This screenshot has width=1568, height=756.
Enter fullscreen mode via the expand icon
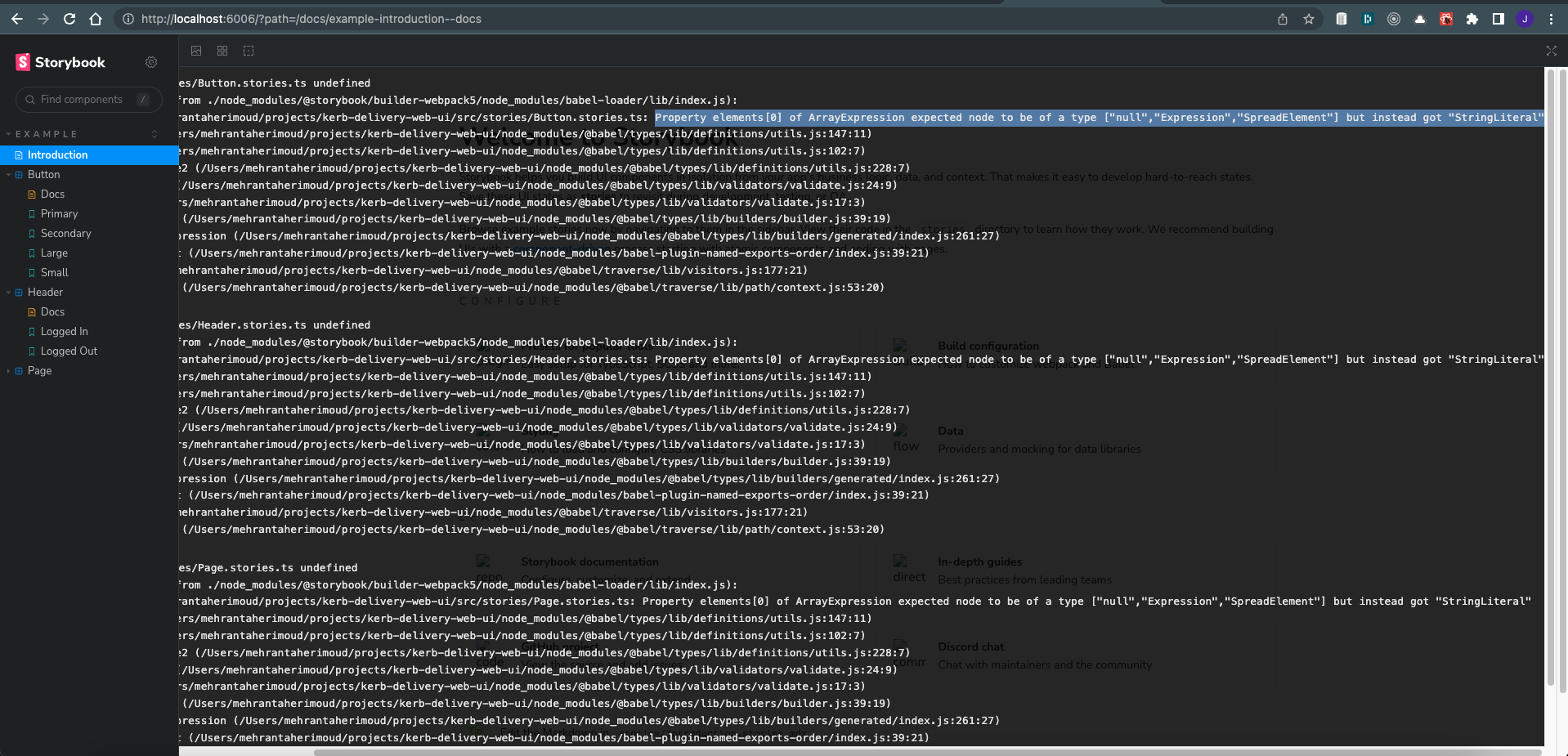coord(1550,51)
